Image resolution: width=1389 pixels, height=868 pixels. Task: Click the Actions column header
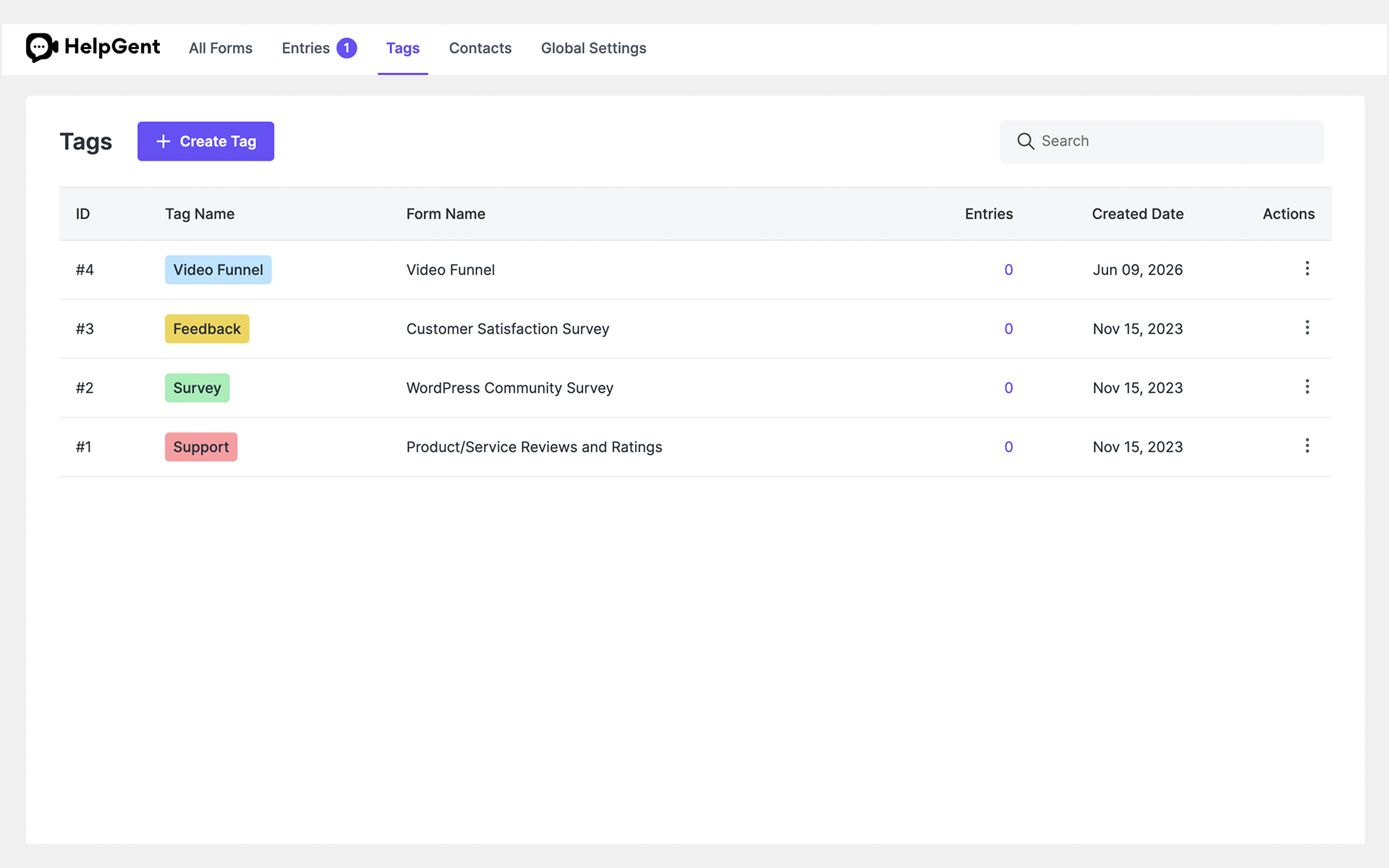tap(1288, 214)
